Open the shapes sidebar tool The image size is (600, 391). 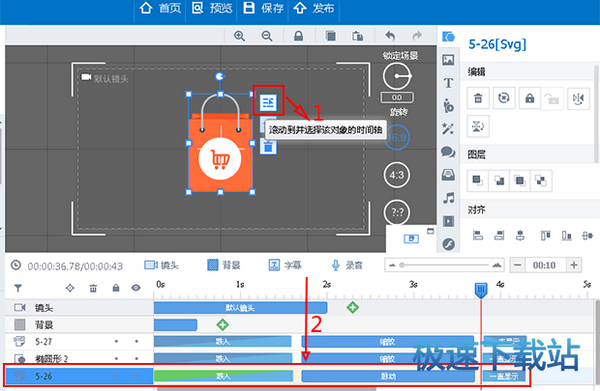coord(448,37)
